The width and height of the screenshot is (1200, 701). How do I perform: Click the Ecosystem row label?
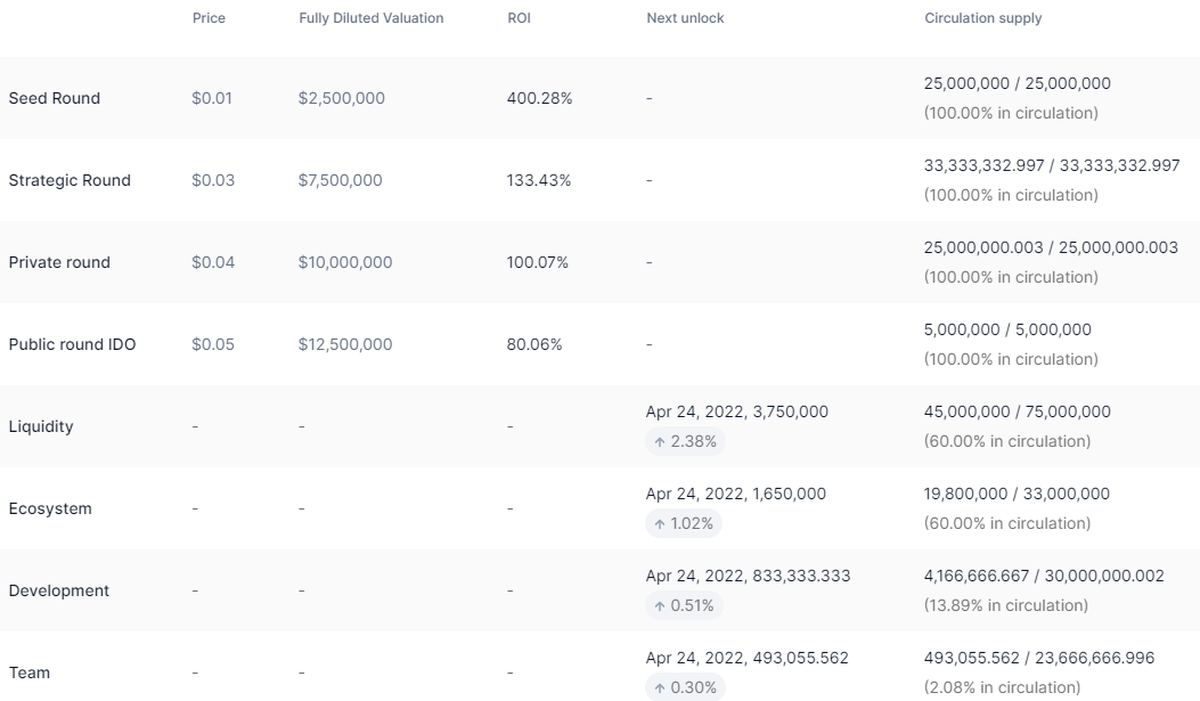pos(50,508)
